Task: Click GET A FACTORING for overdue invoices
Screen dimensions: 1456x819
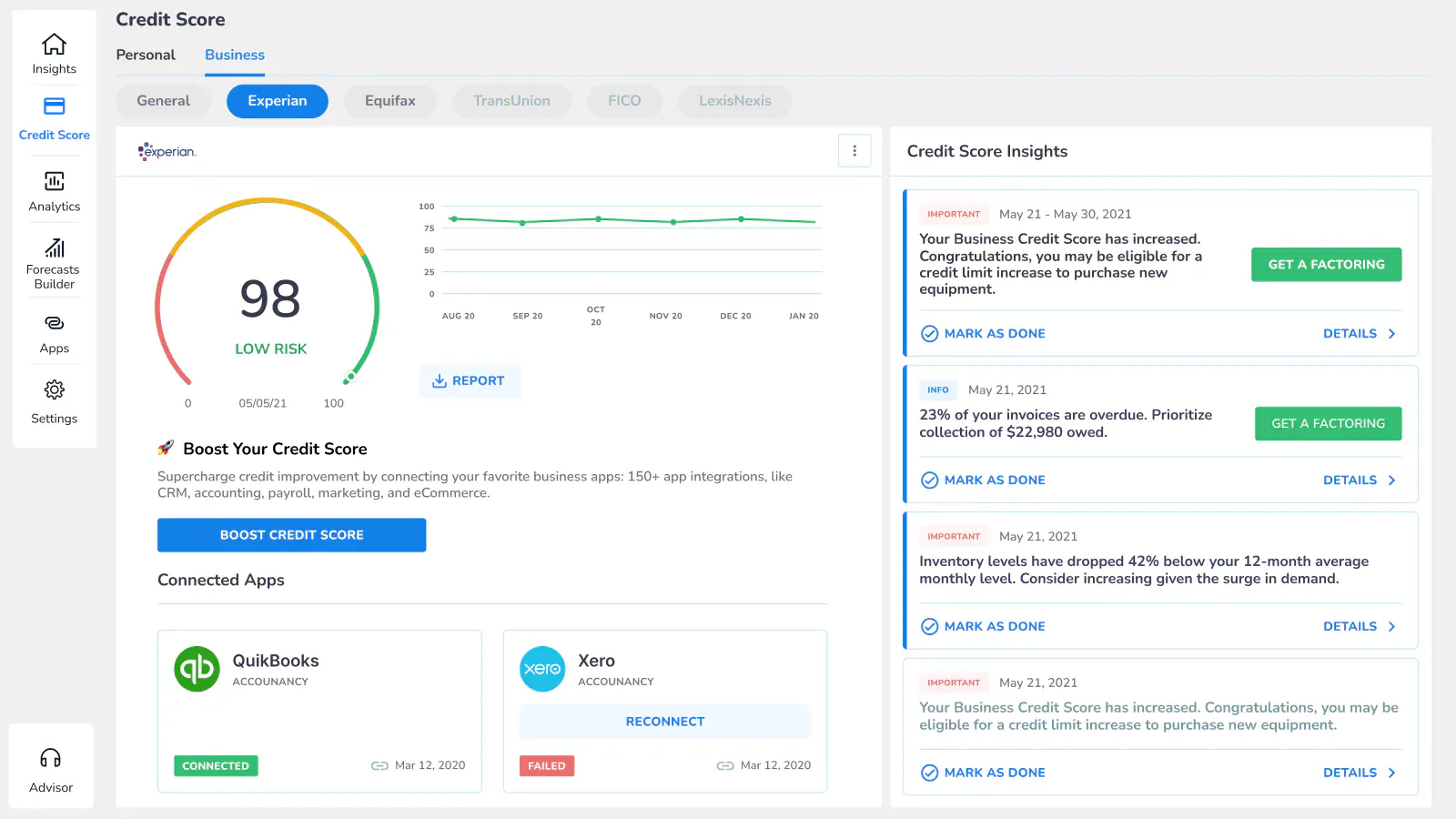Action: (x=1329, y=424)
